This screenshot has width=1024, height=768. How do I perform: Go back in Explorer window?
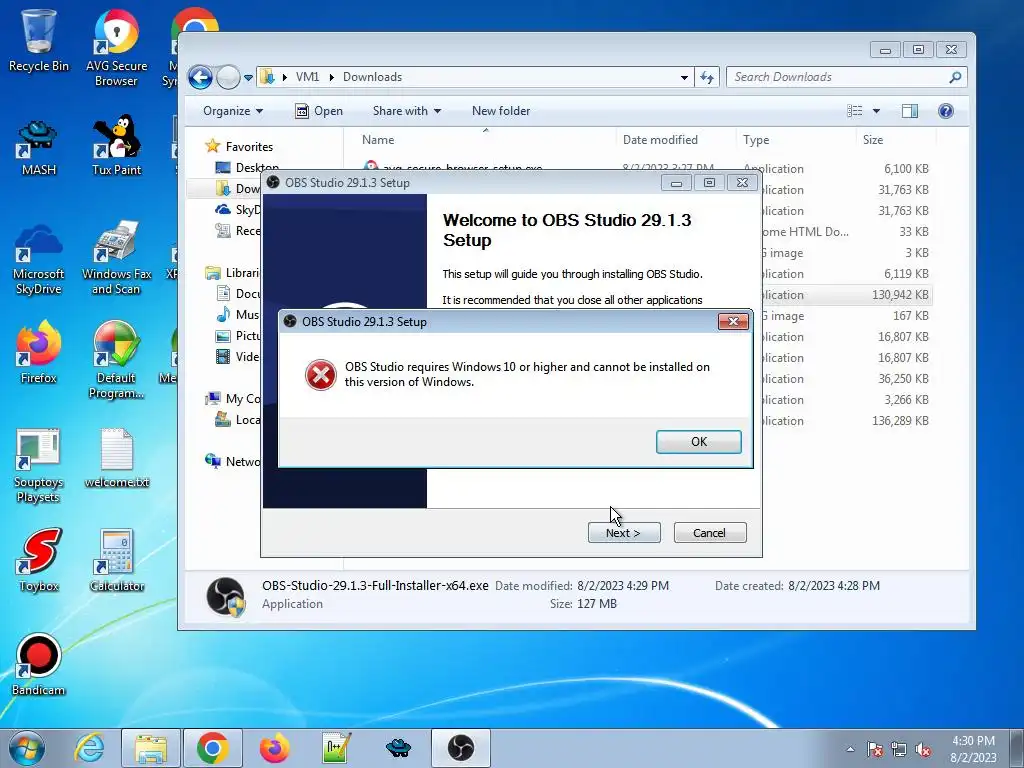pyautogui.click(x=200, y=78)
